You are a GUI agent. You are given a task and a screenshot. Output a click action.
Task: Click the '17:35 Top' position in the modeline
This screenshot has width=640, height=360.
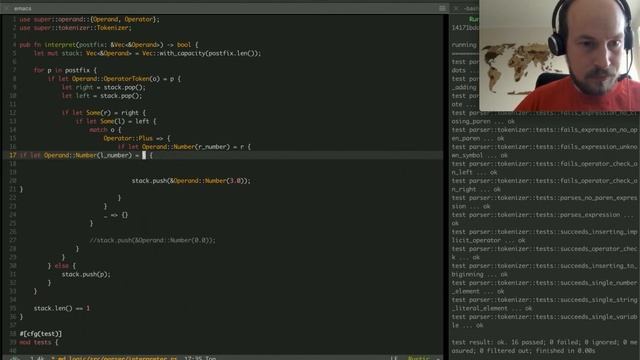pos(200,358)
